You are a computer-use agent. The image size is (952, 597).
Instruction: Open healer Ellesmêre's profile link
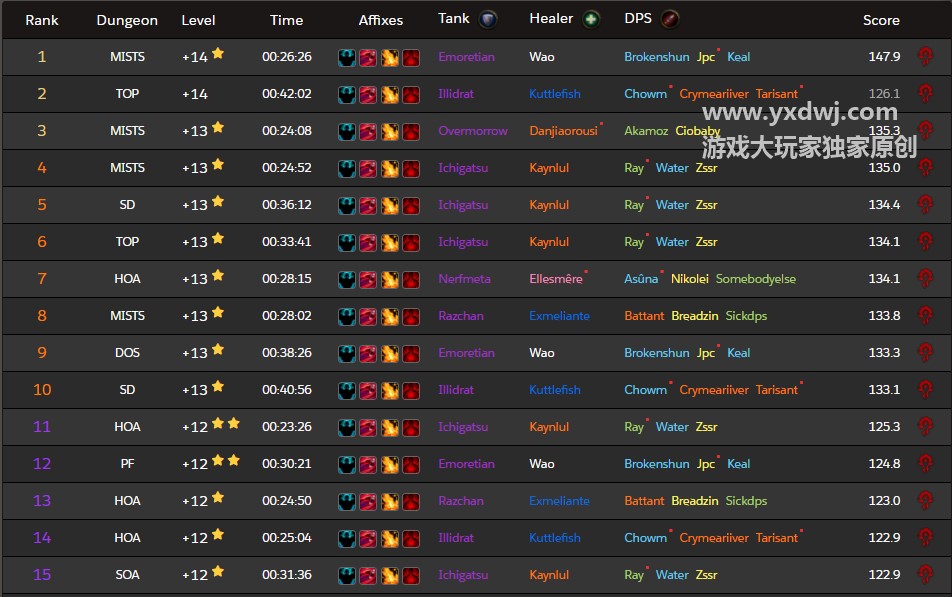(555, 279)
